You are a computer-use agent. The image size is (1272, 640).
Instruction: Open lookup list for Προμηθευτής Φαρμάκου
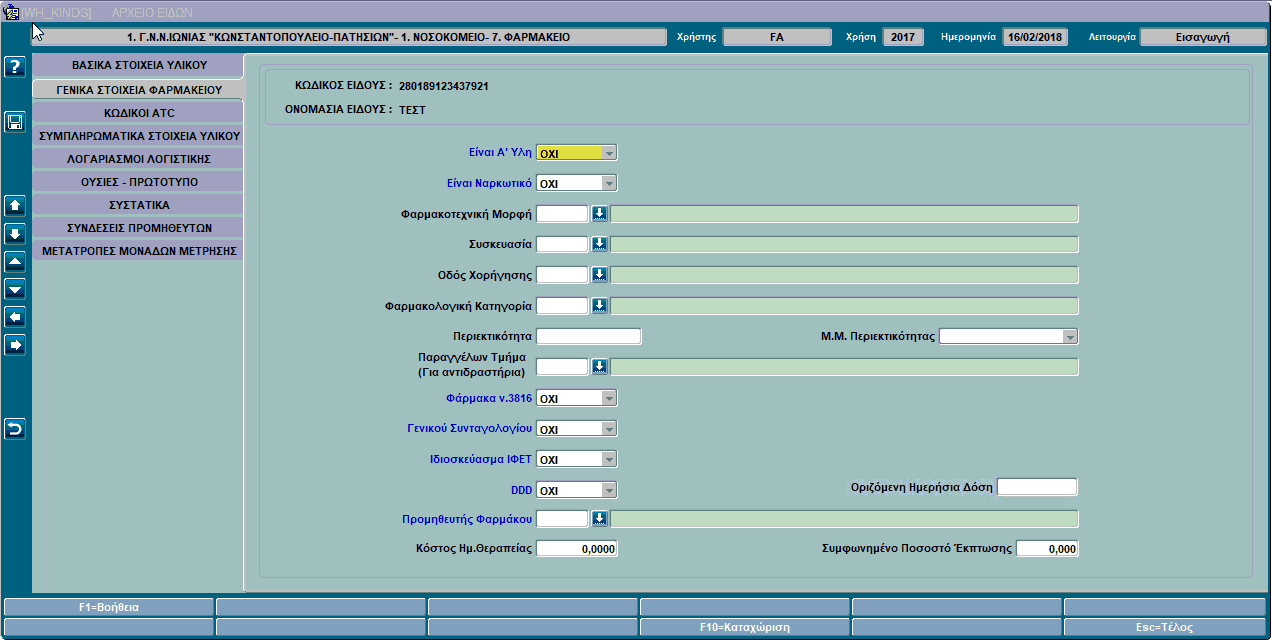pos(600,518)
